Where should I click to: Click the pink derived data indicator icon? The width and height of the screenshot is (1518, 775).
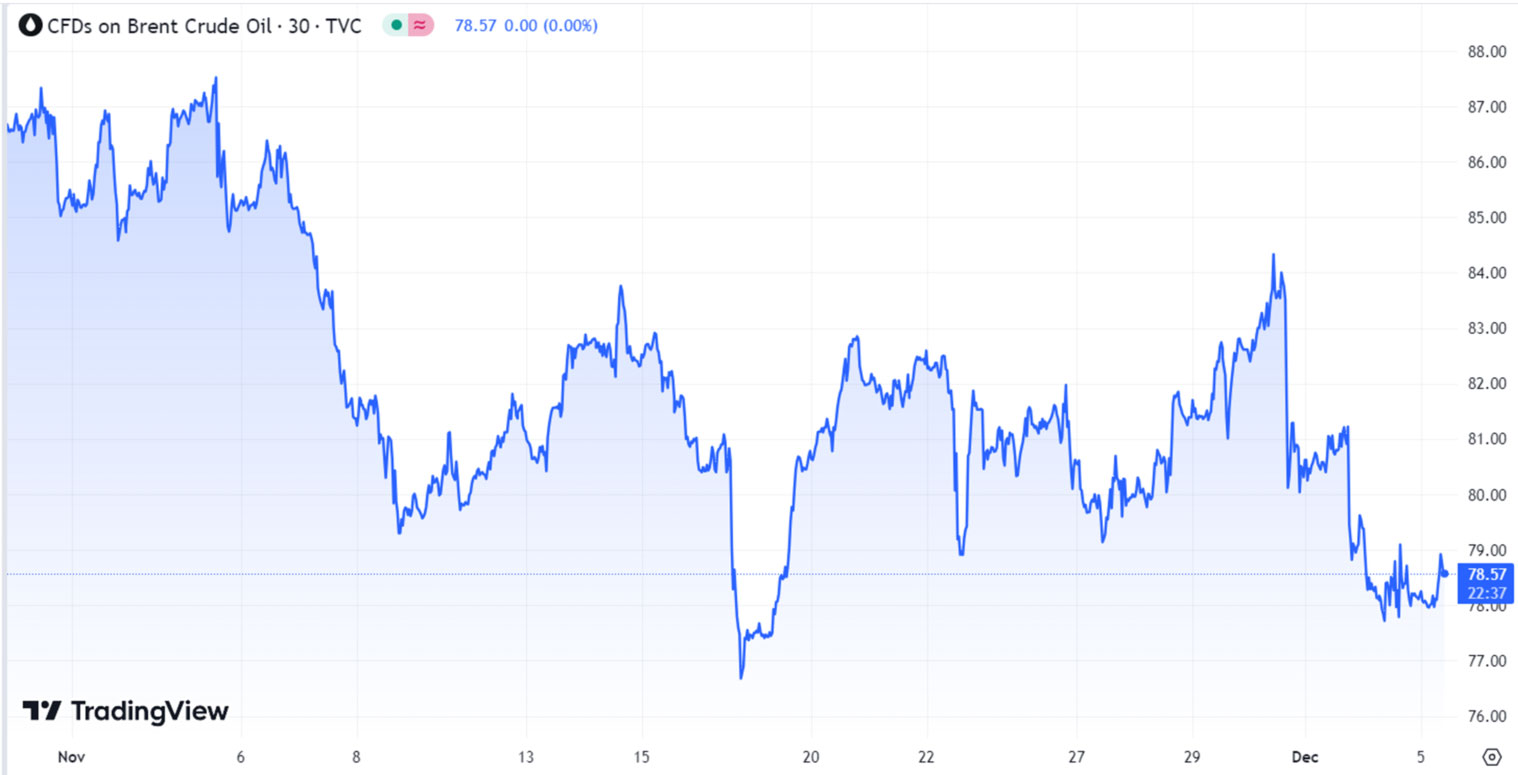tap(420, 25)
